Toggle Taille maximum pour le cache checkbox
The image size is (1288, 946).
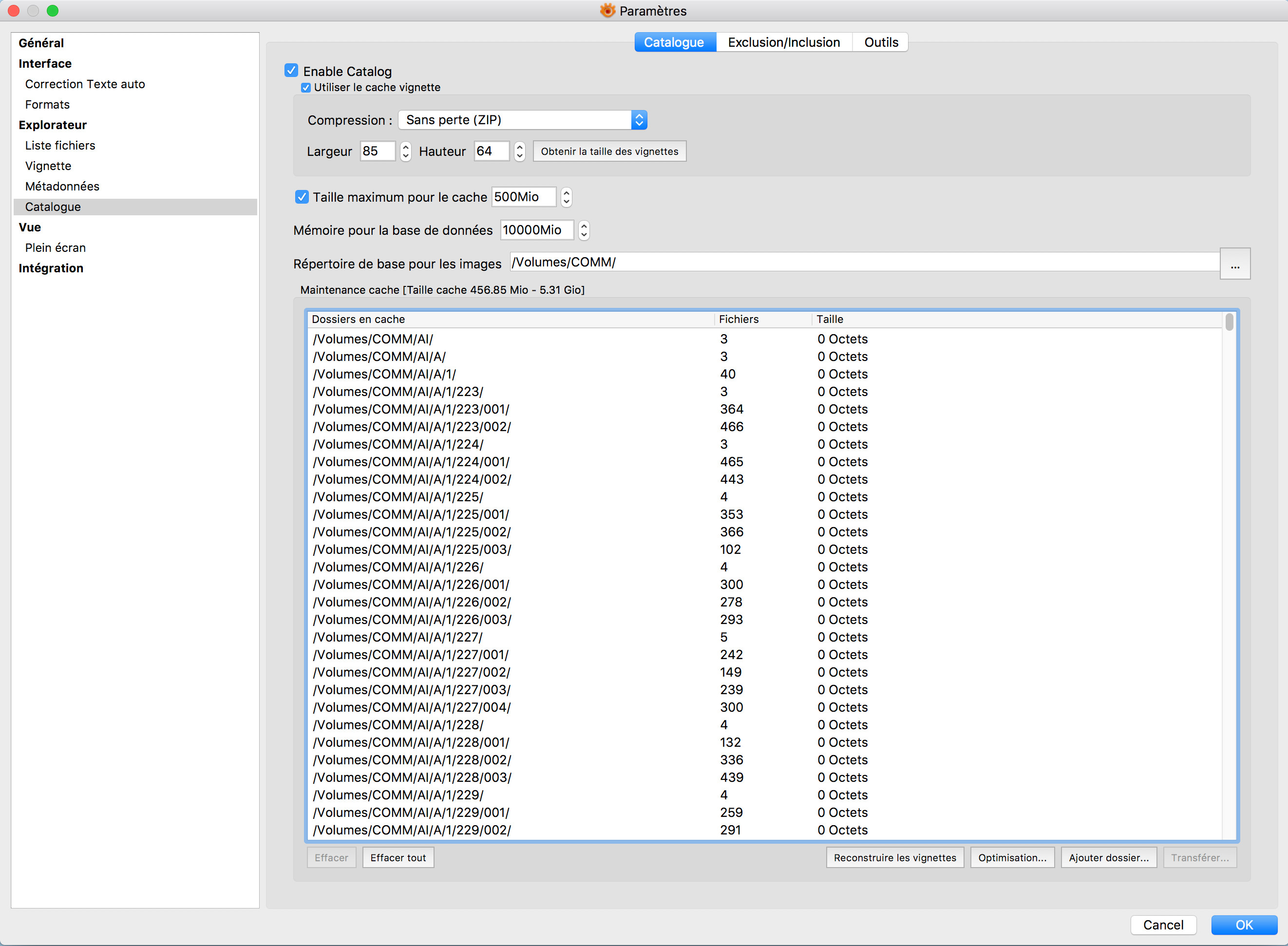coord(302,197)
